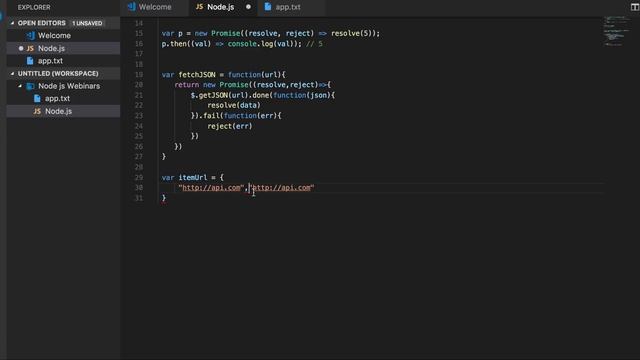Click on reject(err) in line 24

[230, 126]
